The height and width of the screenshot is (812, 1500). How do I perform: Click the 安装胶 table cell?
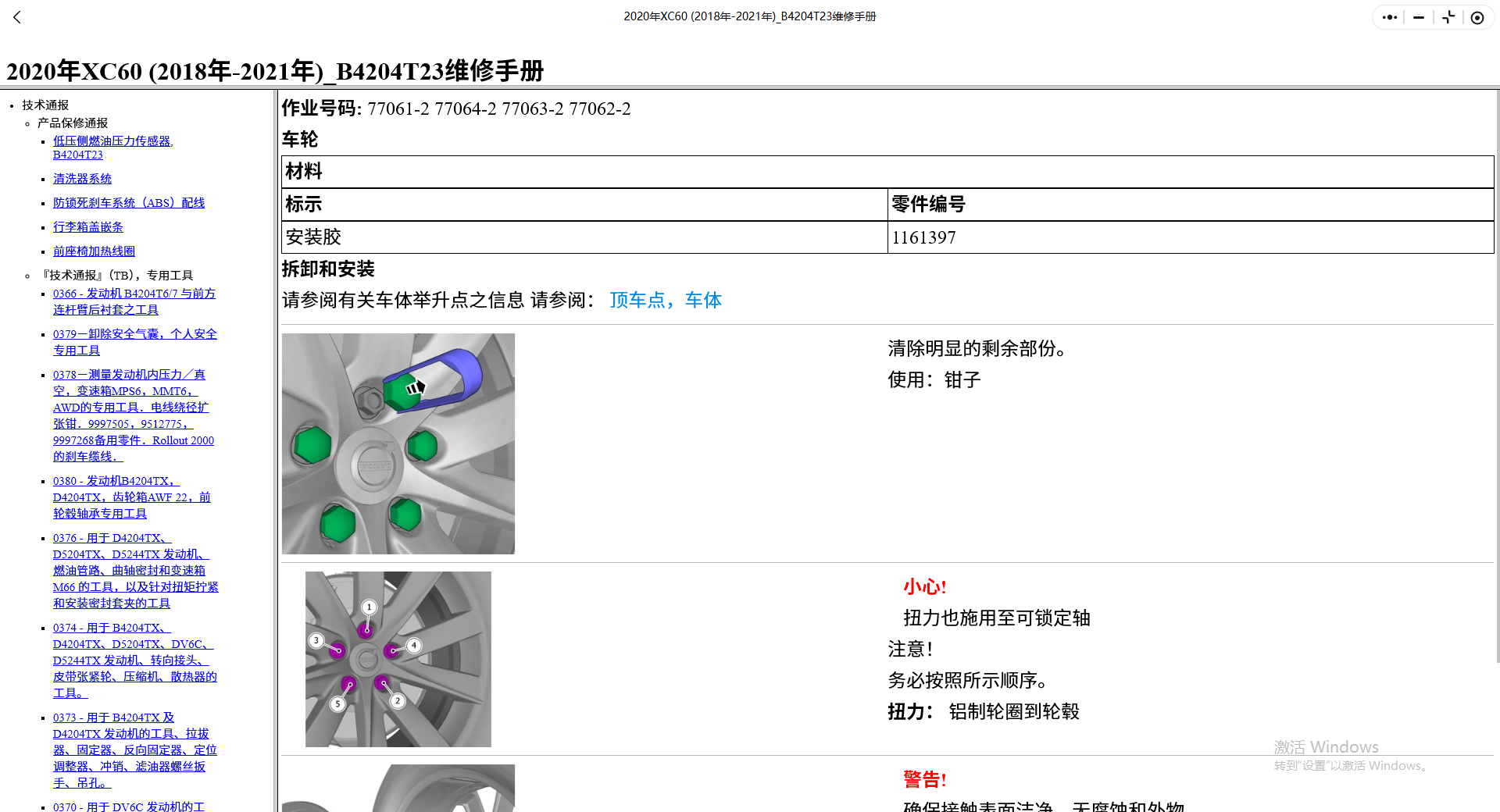(x=584, y=237)
